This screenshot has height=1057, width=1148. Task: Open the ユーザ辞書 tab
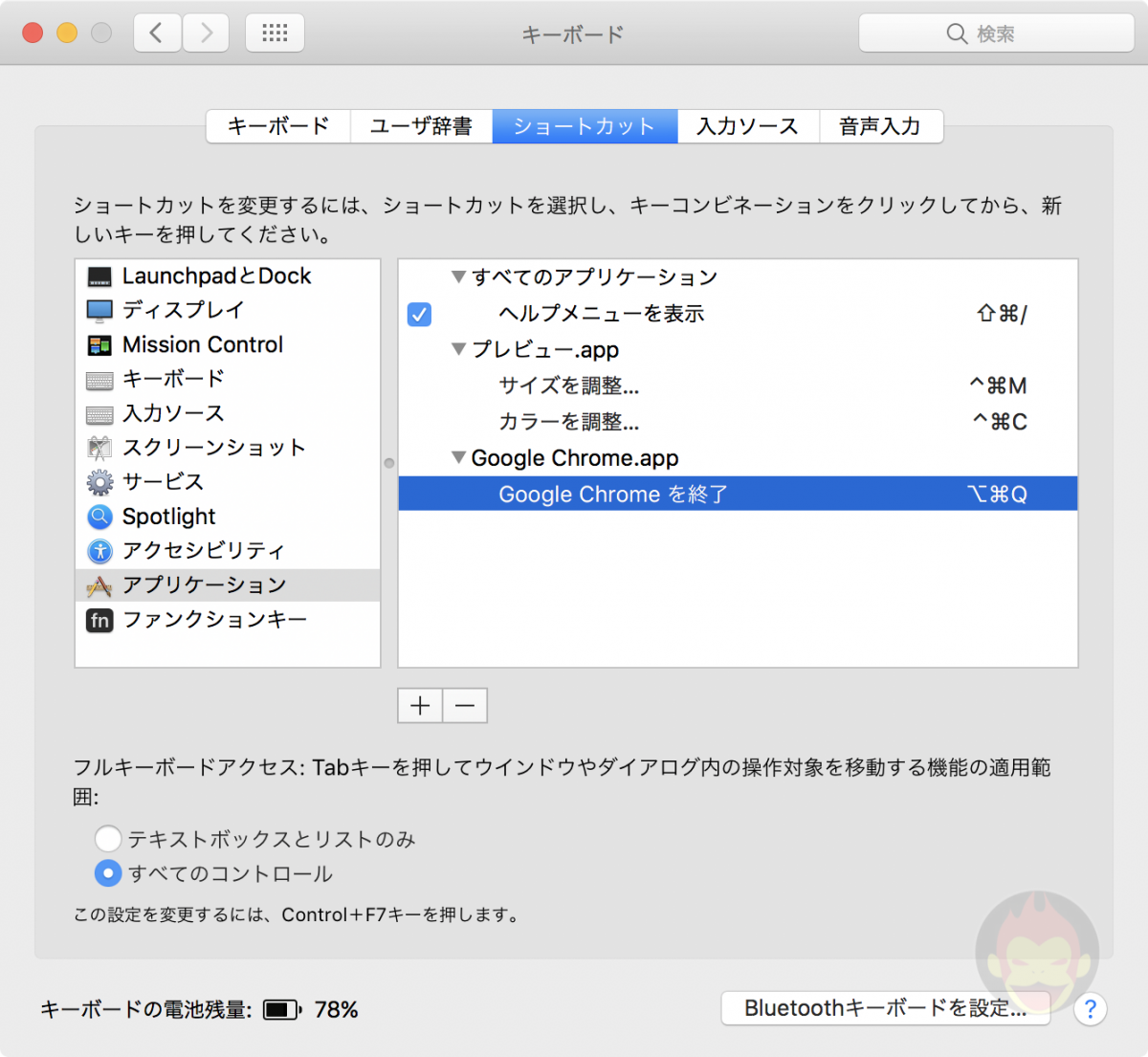pyautogui.click(x=421, y=125)
